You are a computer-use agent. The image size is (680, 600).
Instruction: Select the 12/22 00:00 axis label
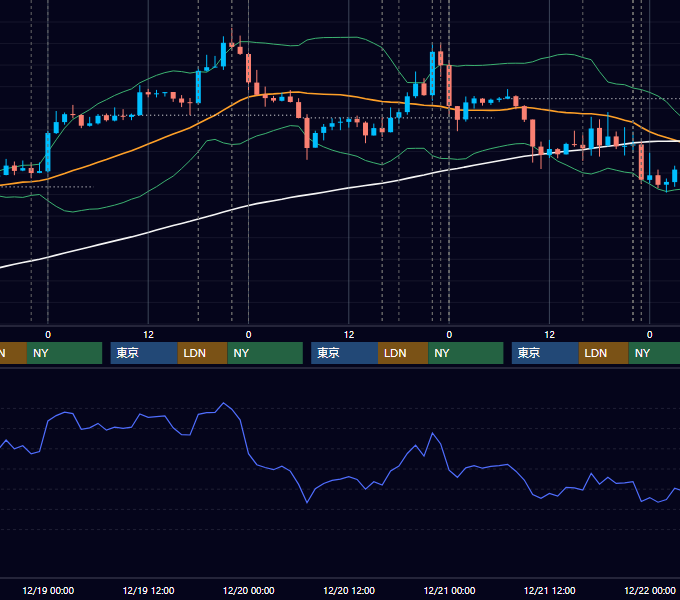click(650, 590)
